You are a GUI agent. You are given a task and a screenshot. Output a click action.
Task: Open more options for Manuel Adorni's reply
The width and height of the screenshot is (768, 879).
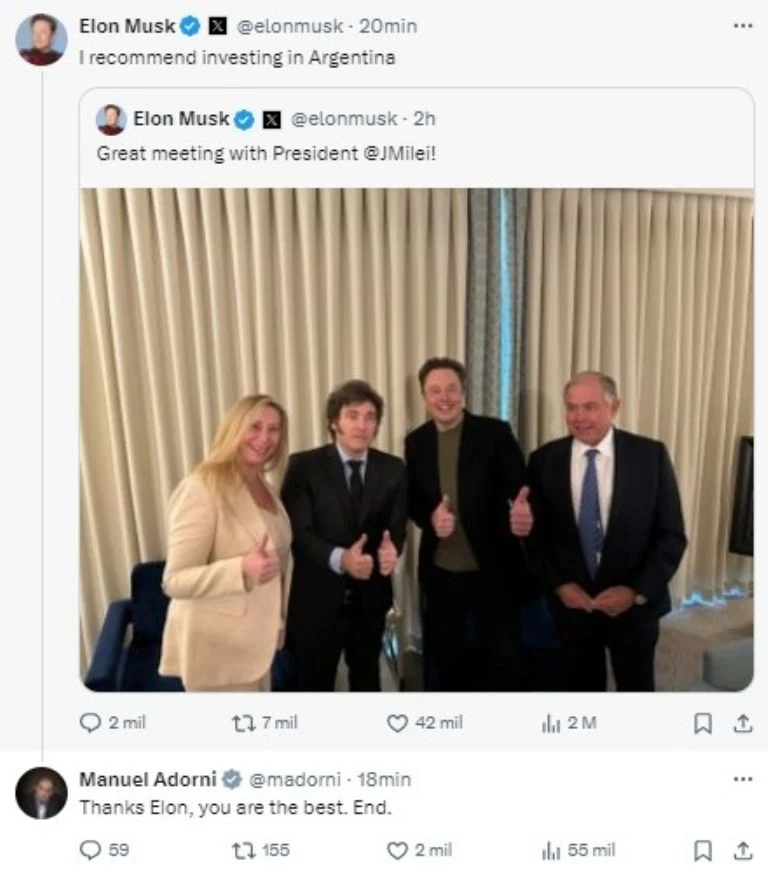(742, 779)
